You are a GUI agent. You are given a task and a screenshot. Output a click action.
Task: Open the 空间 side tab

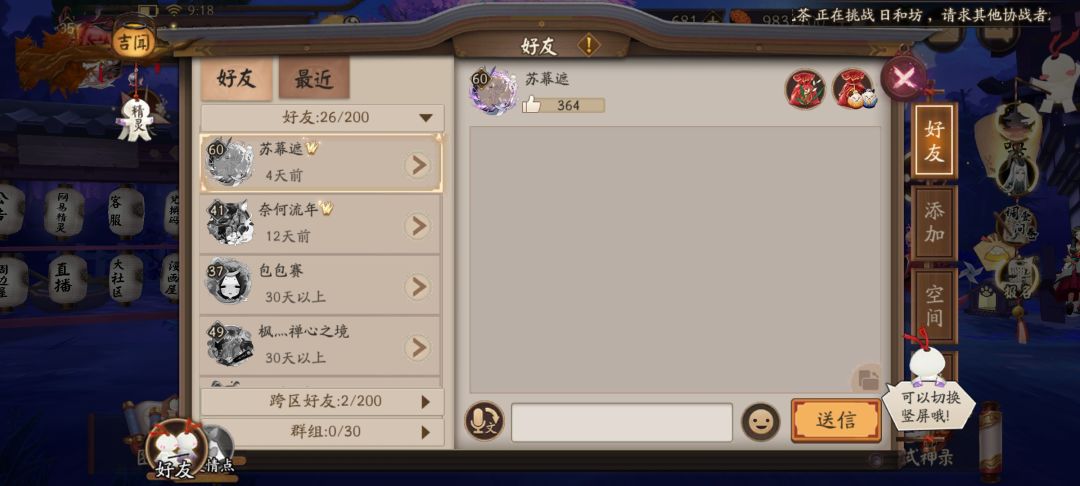tap(934, 306)
